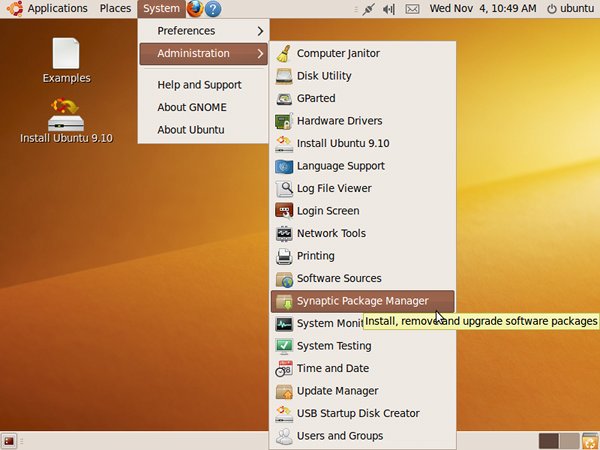Click the Administration submenu arrow
600x450 pixels.
pyautogui.click(x=260, y=54)
